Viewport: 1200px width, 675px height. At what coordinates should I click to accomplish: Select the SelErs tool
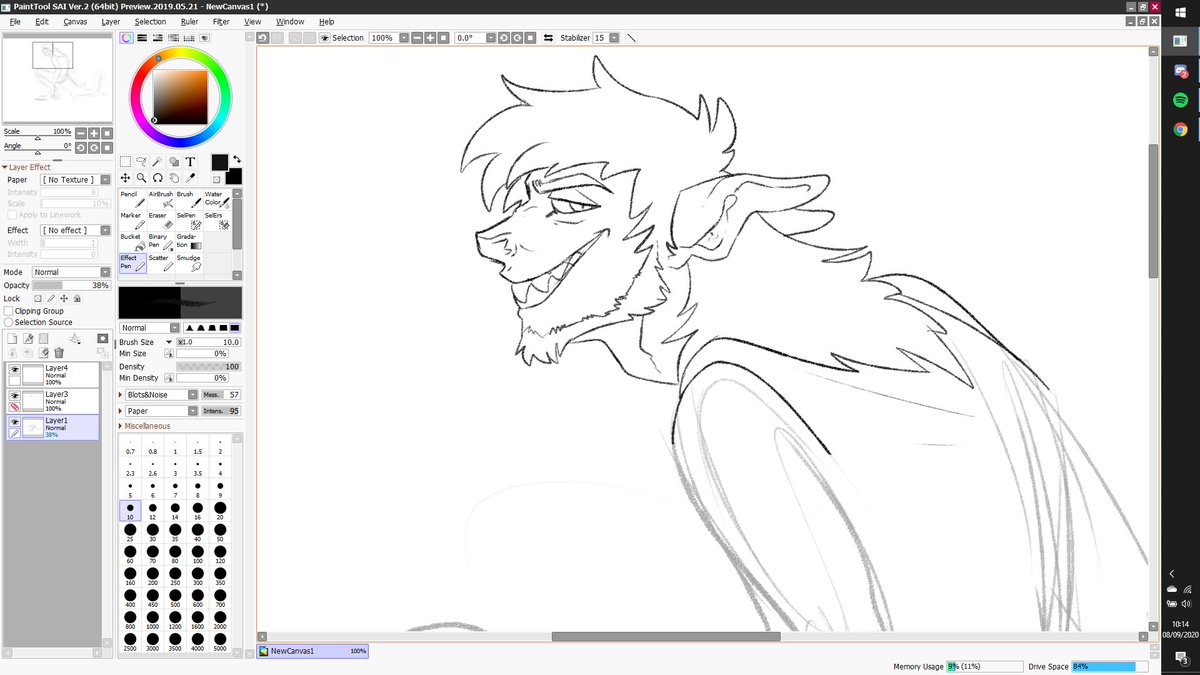(x=216, y=220)
